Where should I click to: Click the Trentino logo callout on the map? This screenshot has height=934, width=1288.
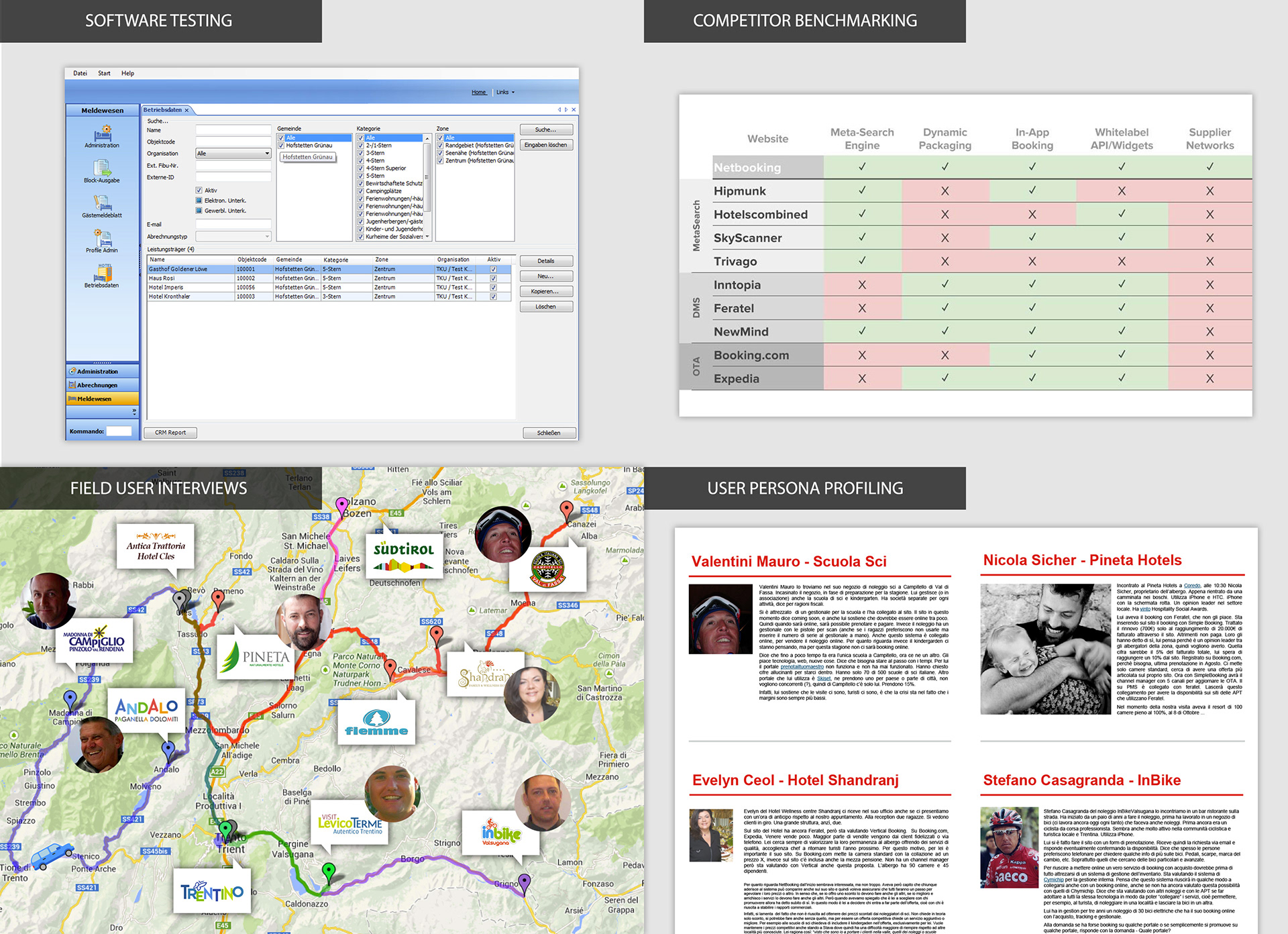(x=212, y=890)
